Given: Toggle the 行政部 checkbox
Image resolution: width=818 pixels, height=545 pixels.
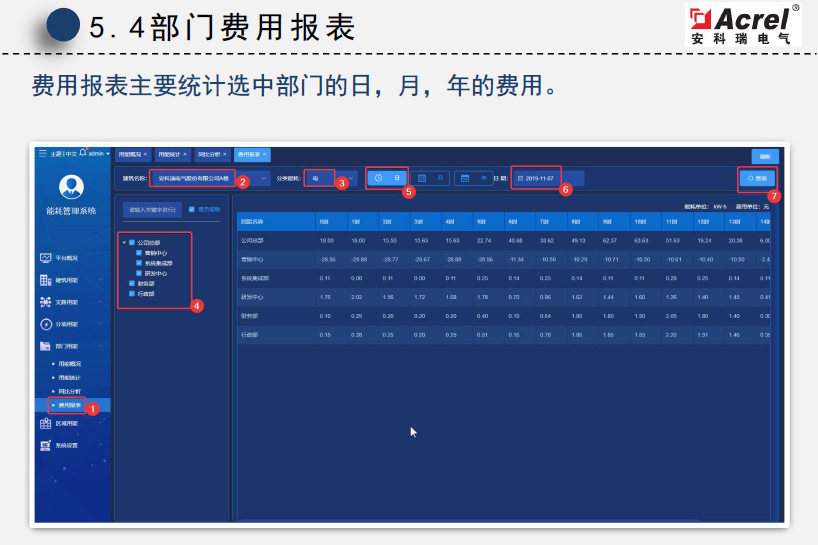Looking at the screenshot, I should tap(132, 294).
